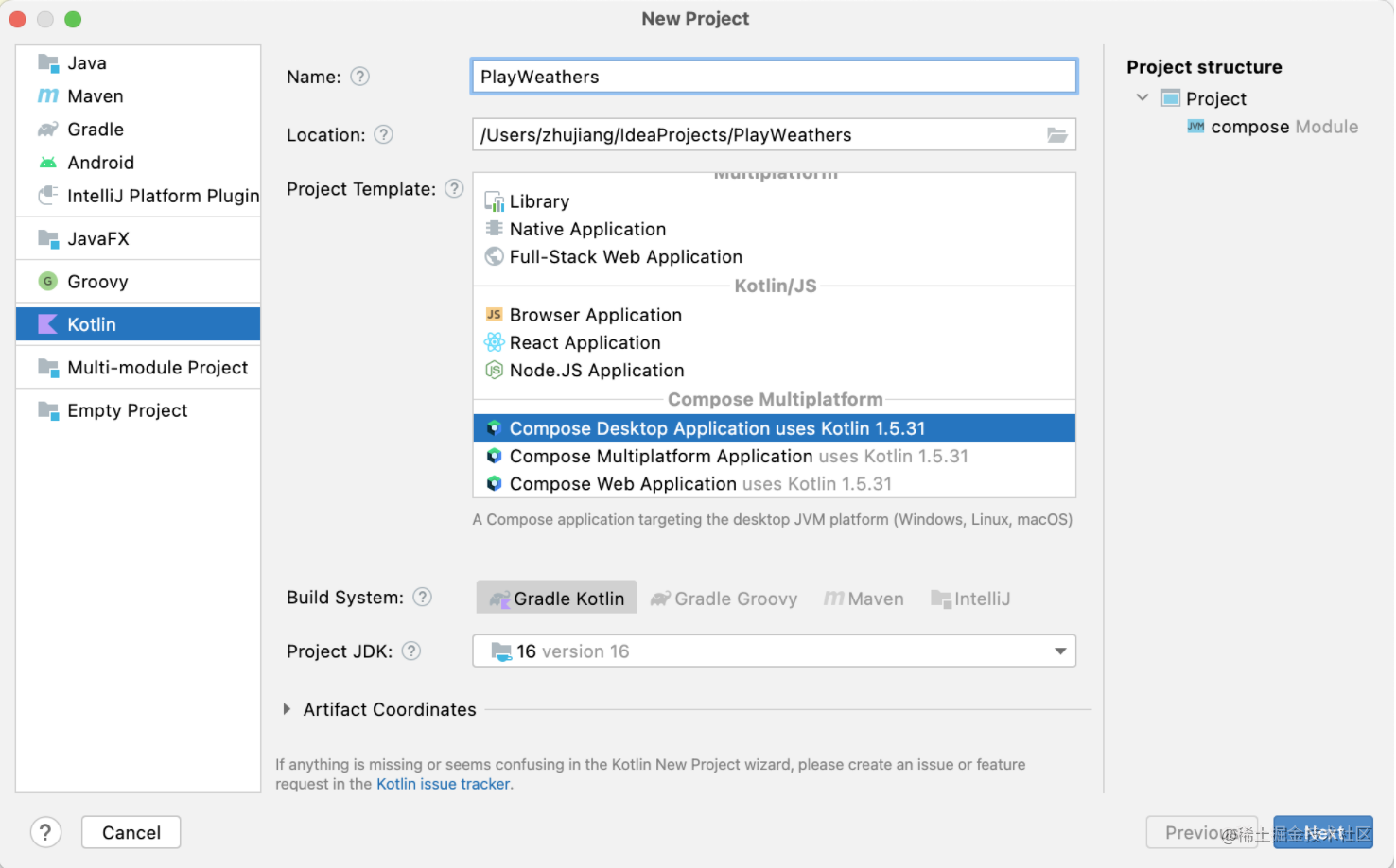
Task: Switch build system to IntelliJ
Action: (x=970, y=599)
